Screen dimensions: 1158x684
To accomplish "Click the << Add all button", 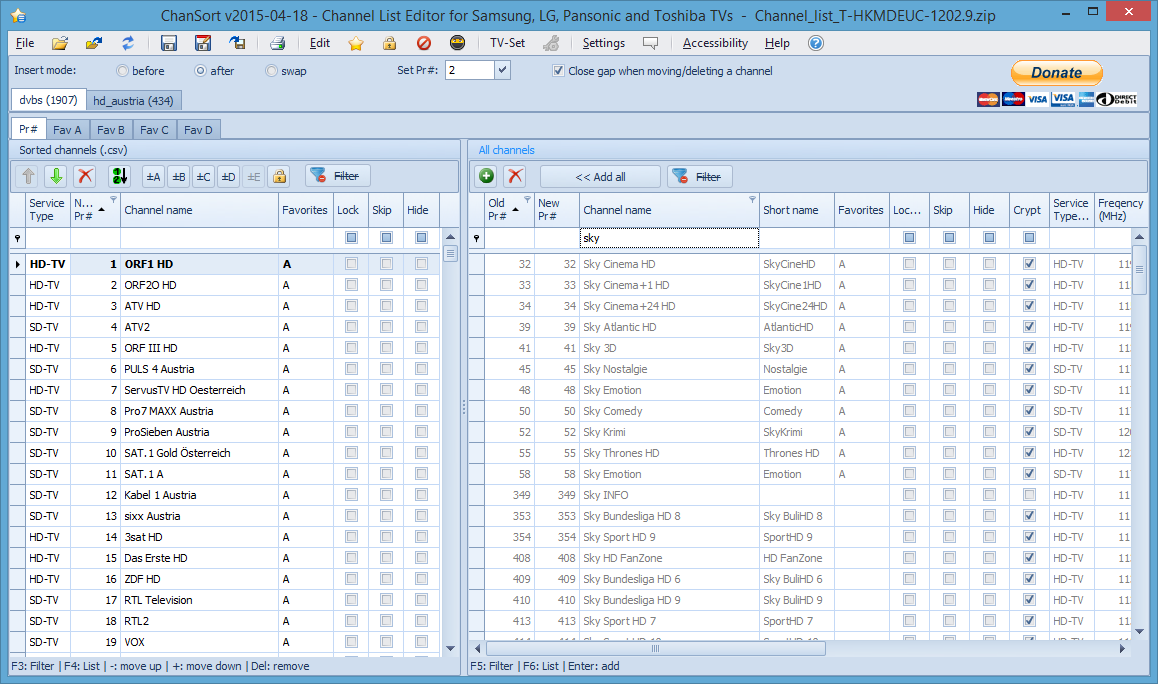I will 600,177.
